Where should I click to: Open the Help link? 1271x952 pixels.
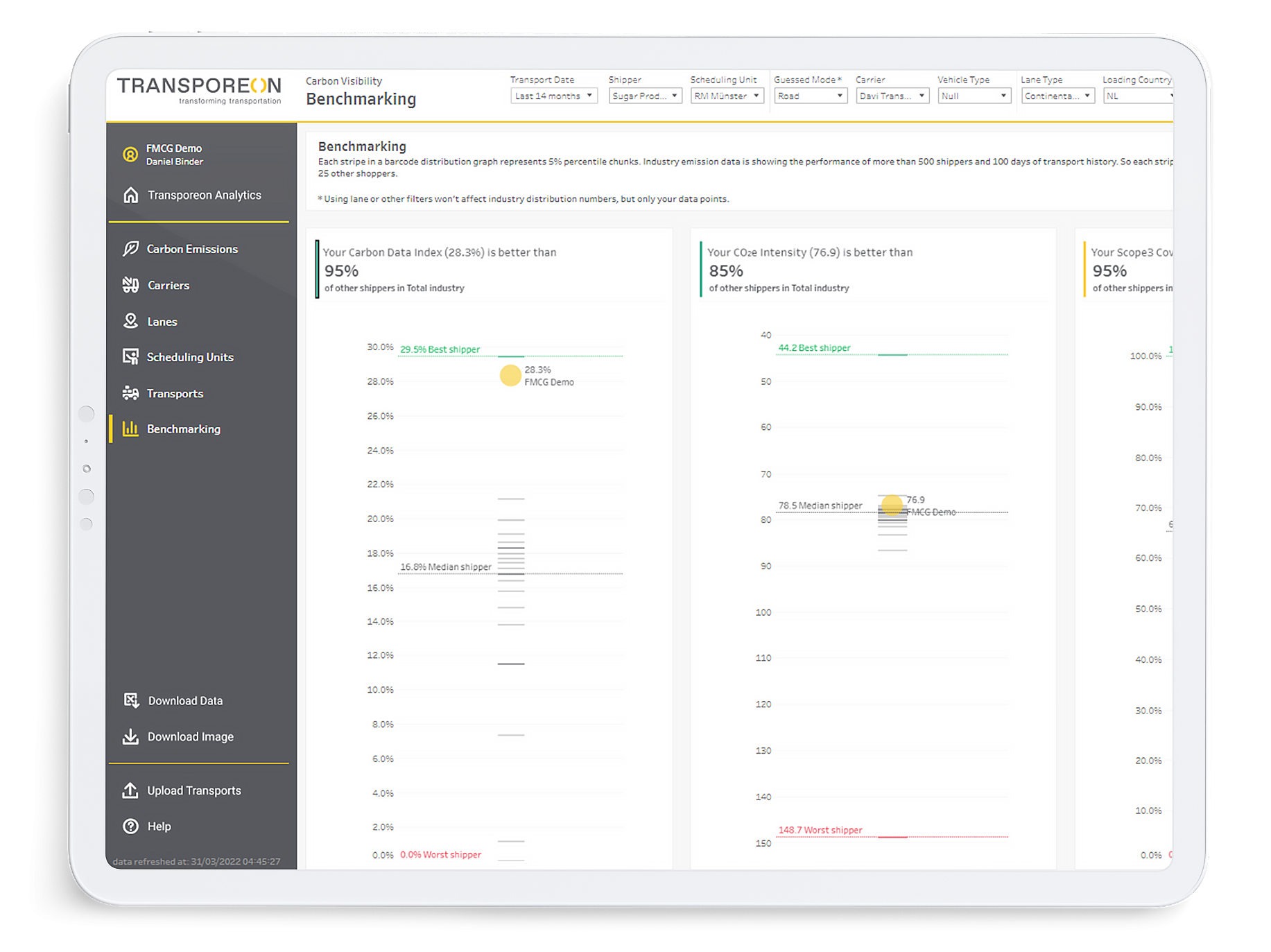coord(159,826)
